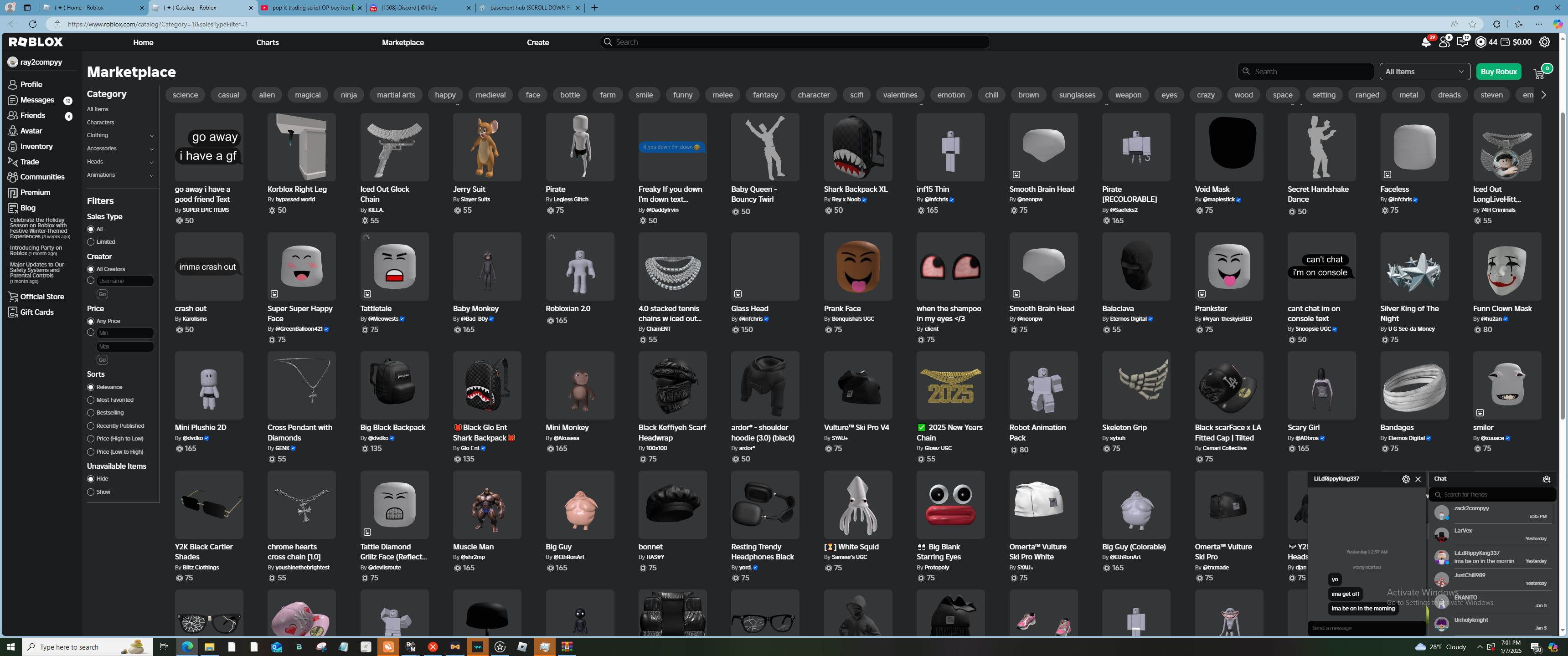Screen dimensions: 1568x656
Task: Open the shopping cart icon
Action: [x=1539, y=73]
